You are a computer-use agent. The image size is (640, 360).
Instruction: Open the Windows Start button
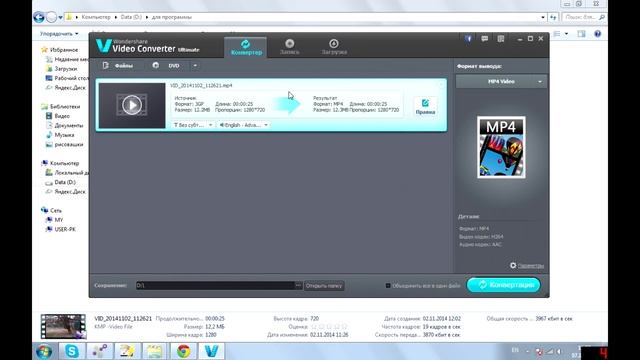(x=44, y=351)
